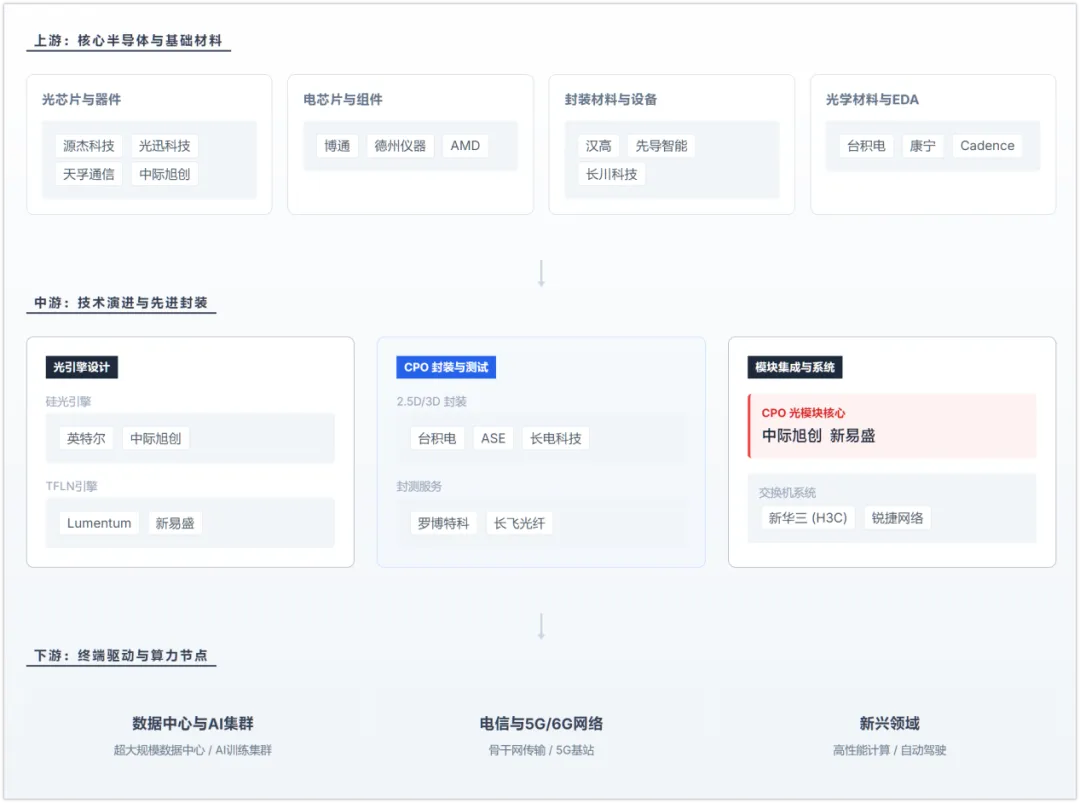Select the 新兴领域 title

[889, 724]
